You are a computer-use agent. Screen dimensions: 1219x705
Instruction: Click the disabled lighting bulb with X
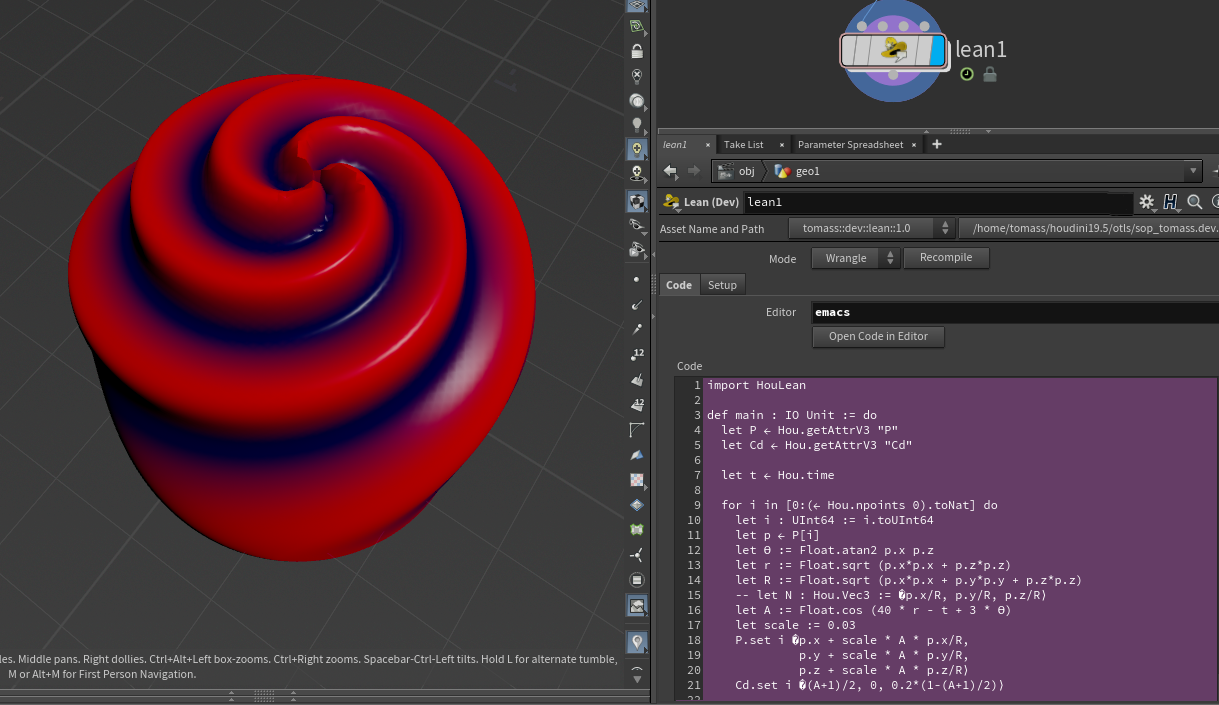click(x=636, y=76)
